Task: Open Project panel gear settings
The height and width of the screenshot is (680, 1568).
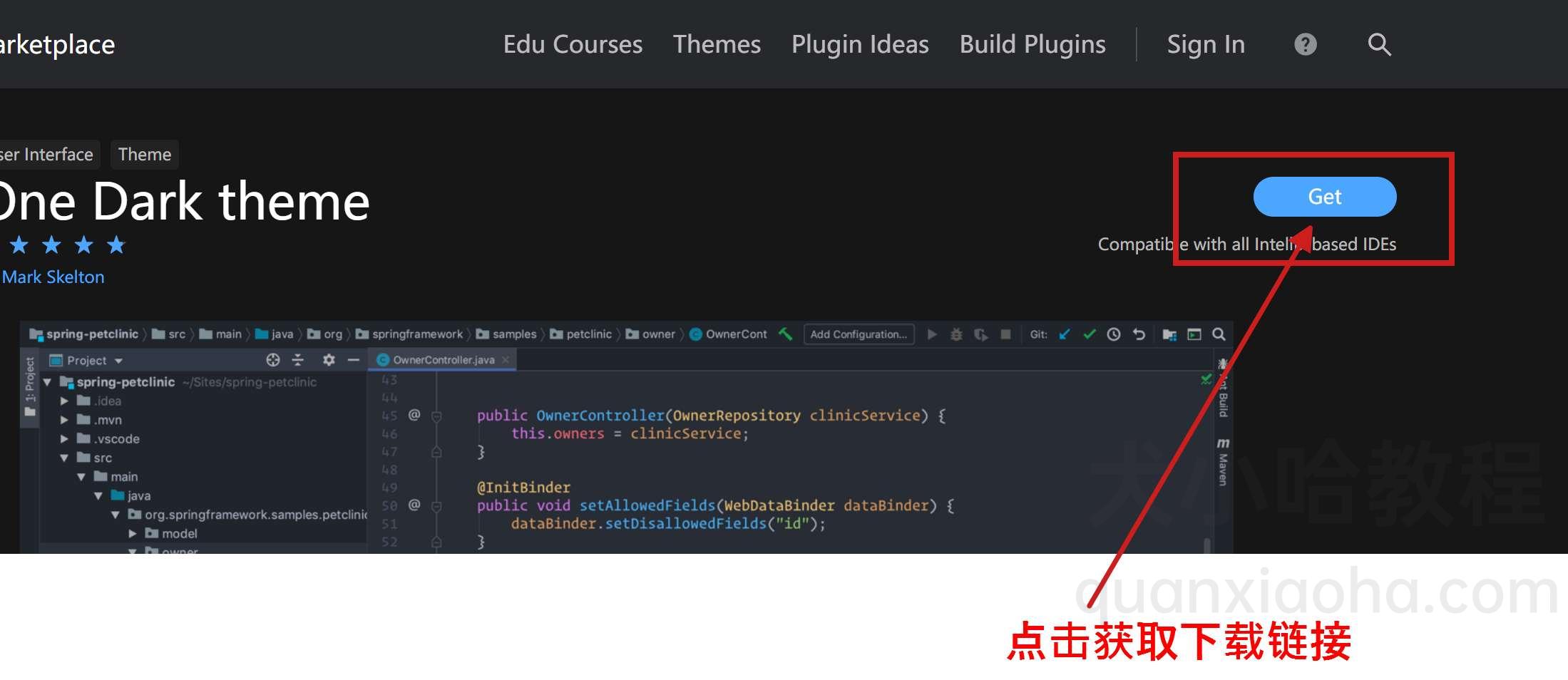Action: (329, 360)
